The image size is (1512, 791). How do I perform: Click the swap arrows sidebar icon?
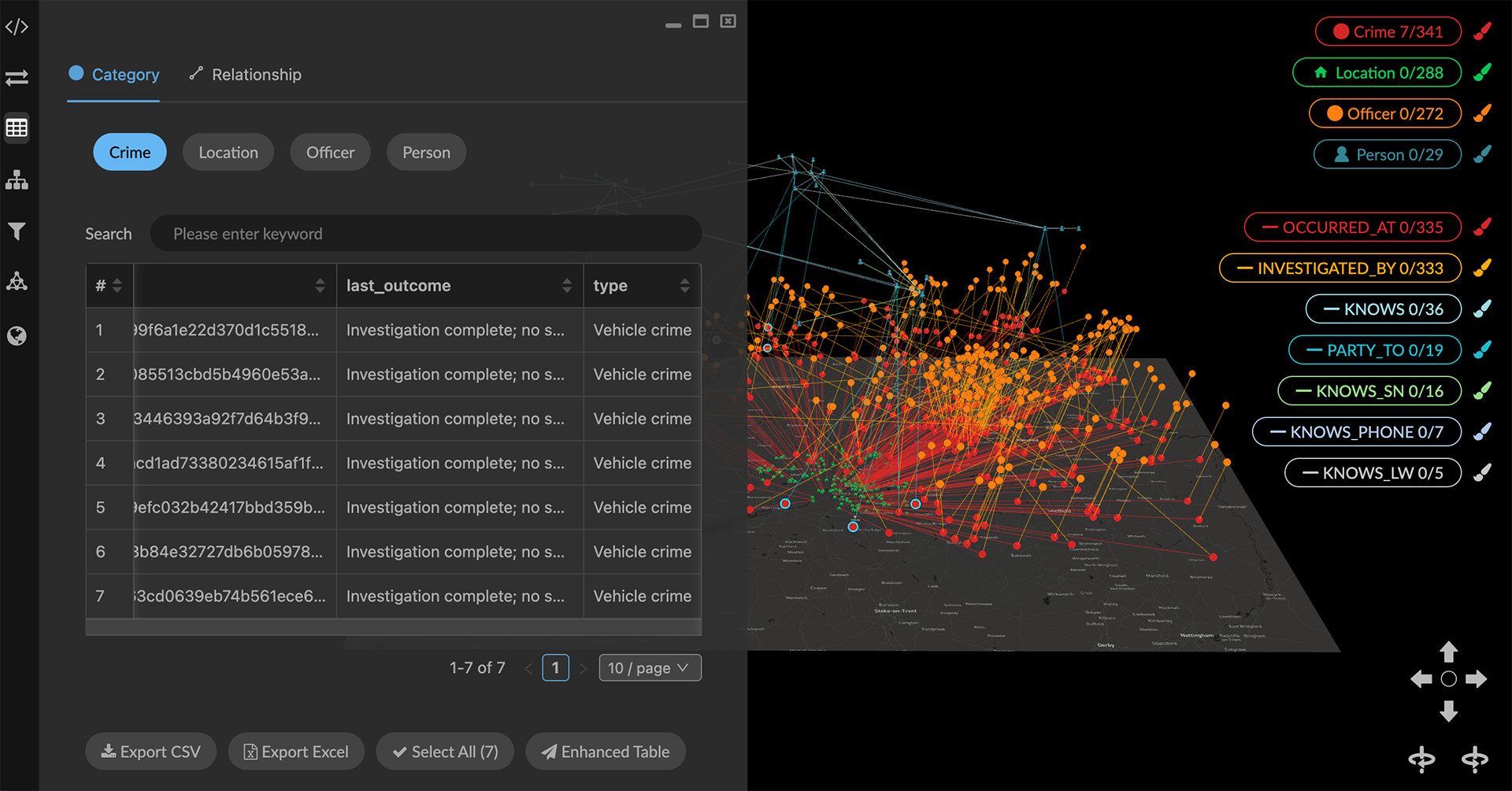(17, 77)
